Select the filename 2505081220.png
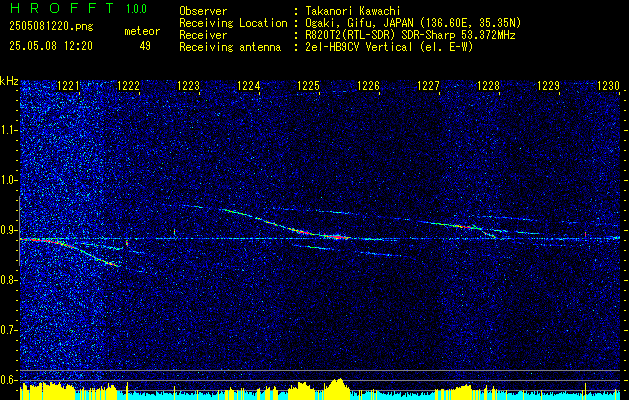 click(51, 27)
